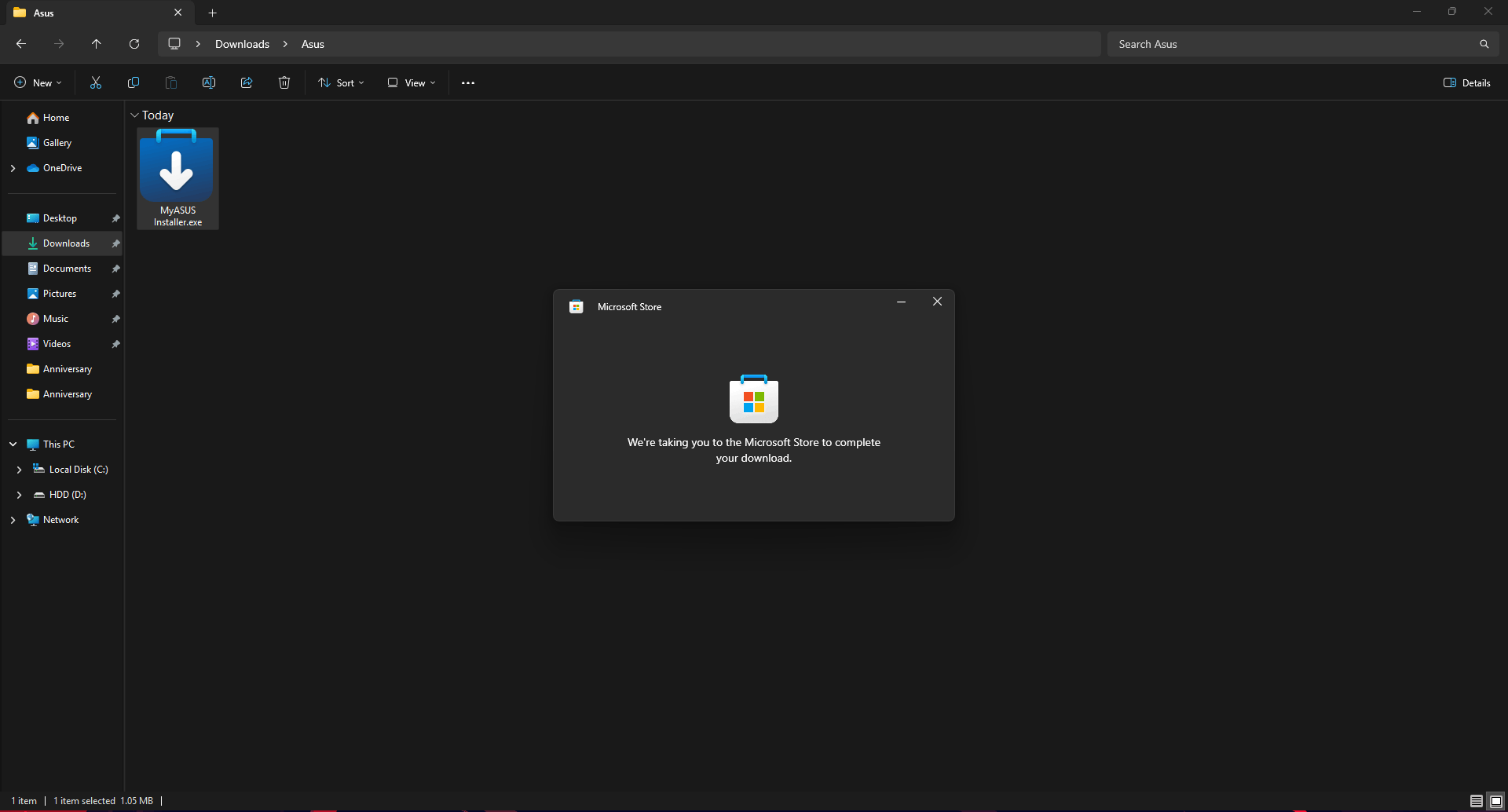Click Asus in the address breadcrumb

(x=313, y=44)
